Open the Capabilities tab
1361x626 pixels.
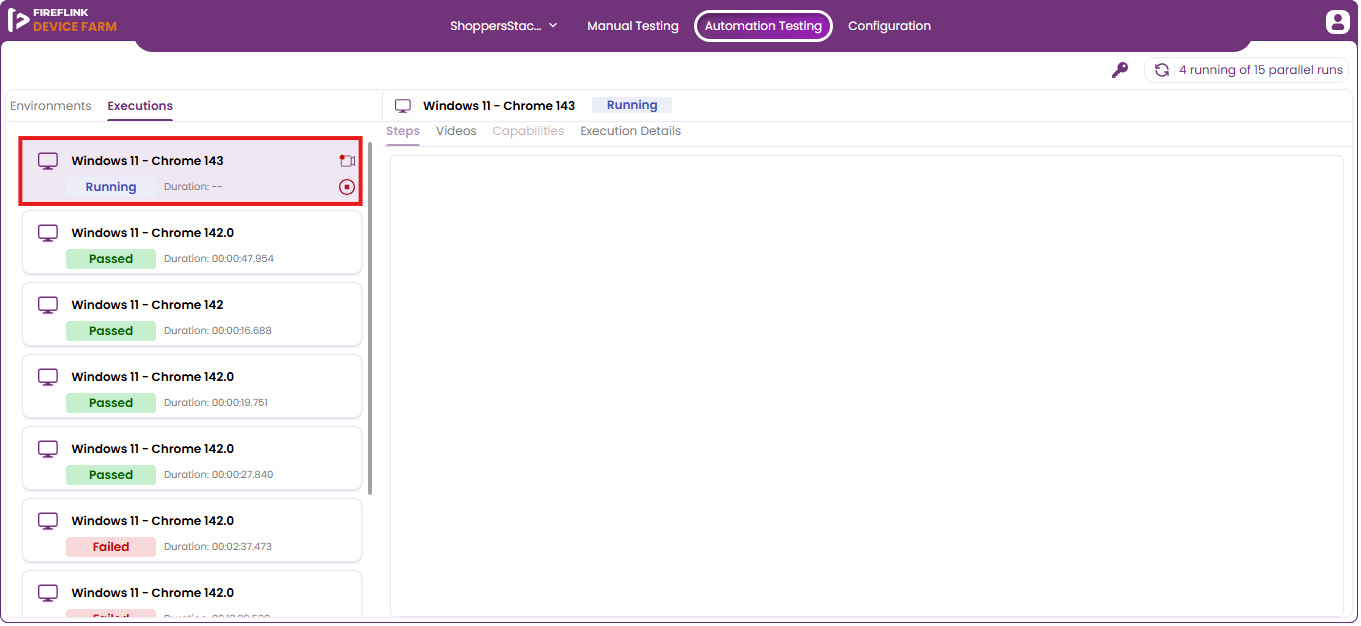coord(528,131)
